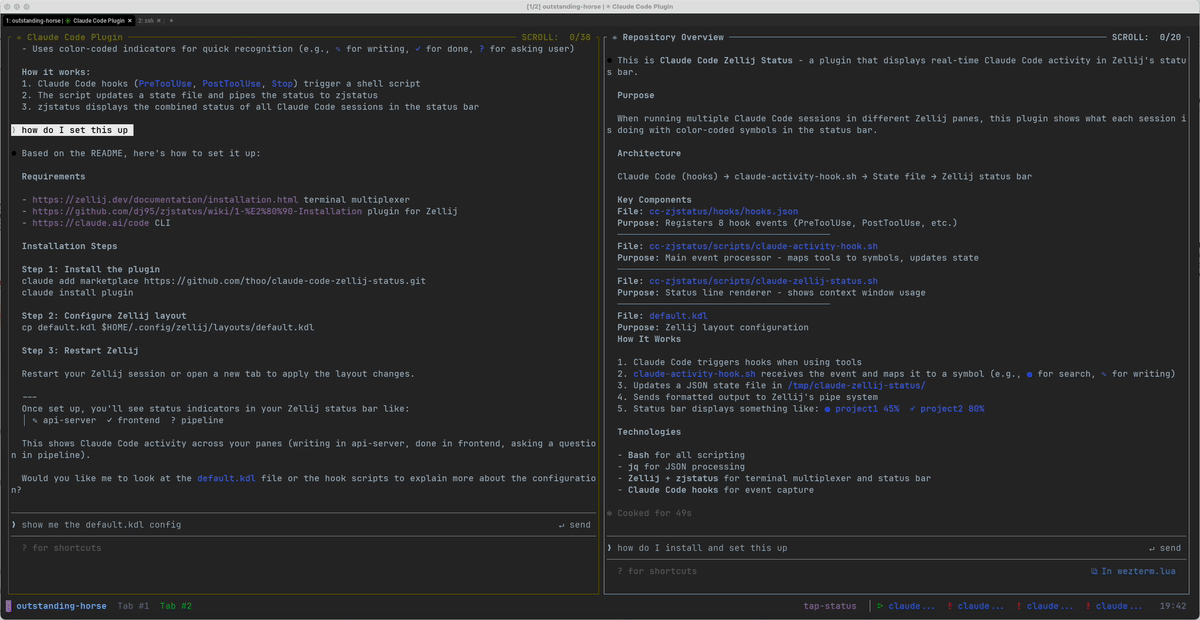
Task: Click send in the right pane
Action: pyautogui.click(x=1165, y=548)
